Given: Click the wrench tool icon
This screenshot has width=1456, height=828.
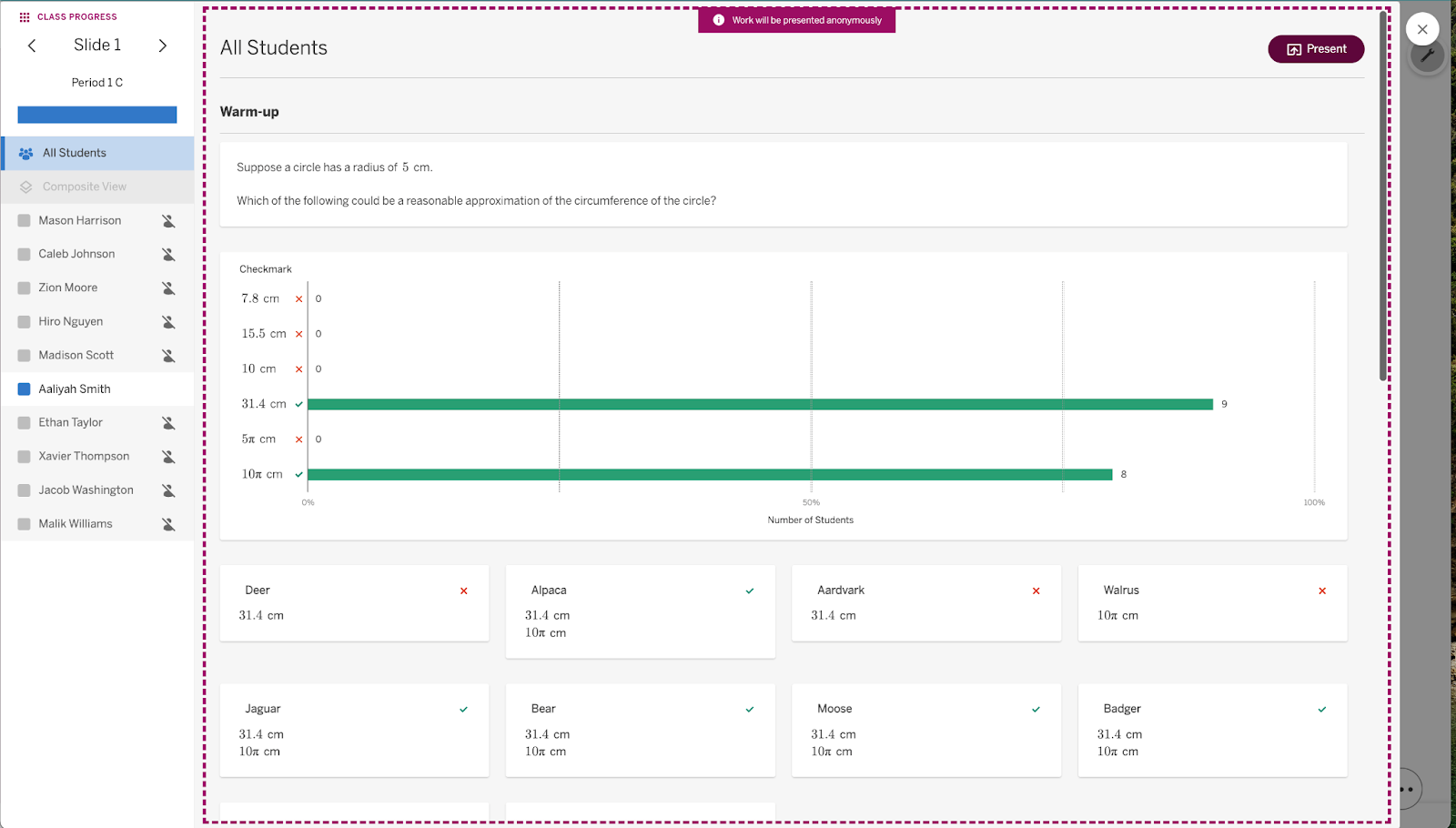Looking at the screenshot, I should 1427,57.
